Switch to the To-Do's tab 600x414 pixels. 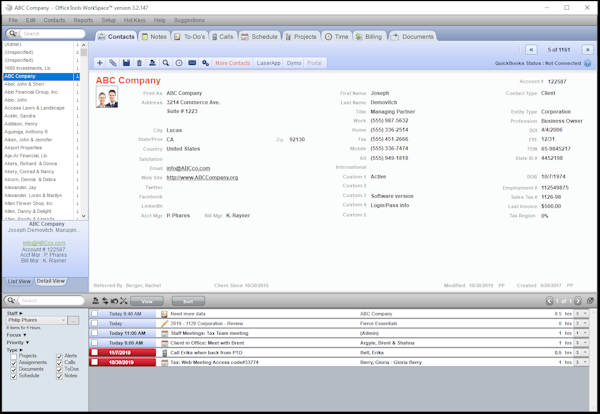[190, 37]
